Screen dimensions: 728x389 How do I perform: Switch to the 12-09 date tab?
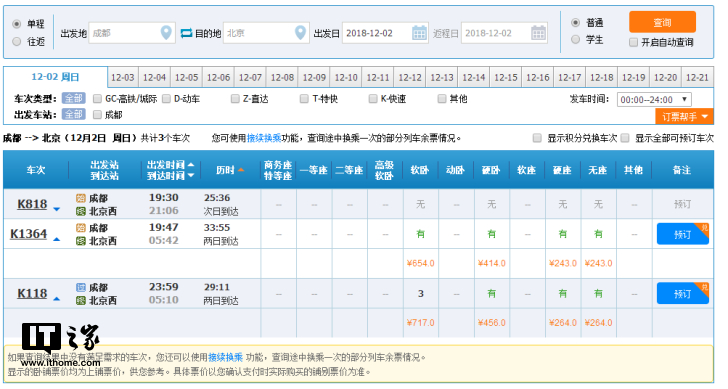(314, 78)
